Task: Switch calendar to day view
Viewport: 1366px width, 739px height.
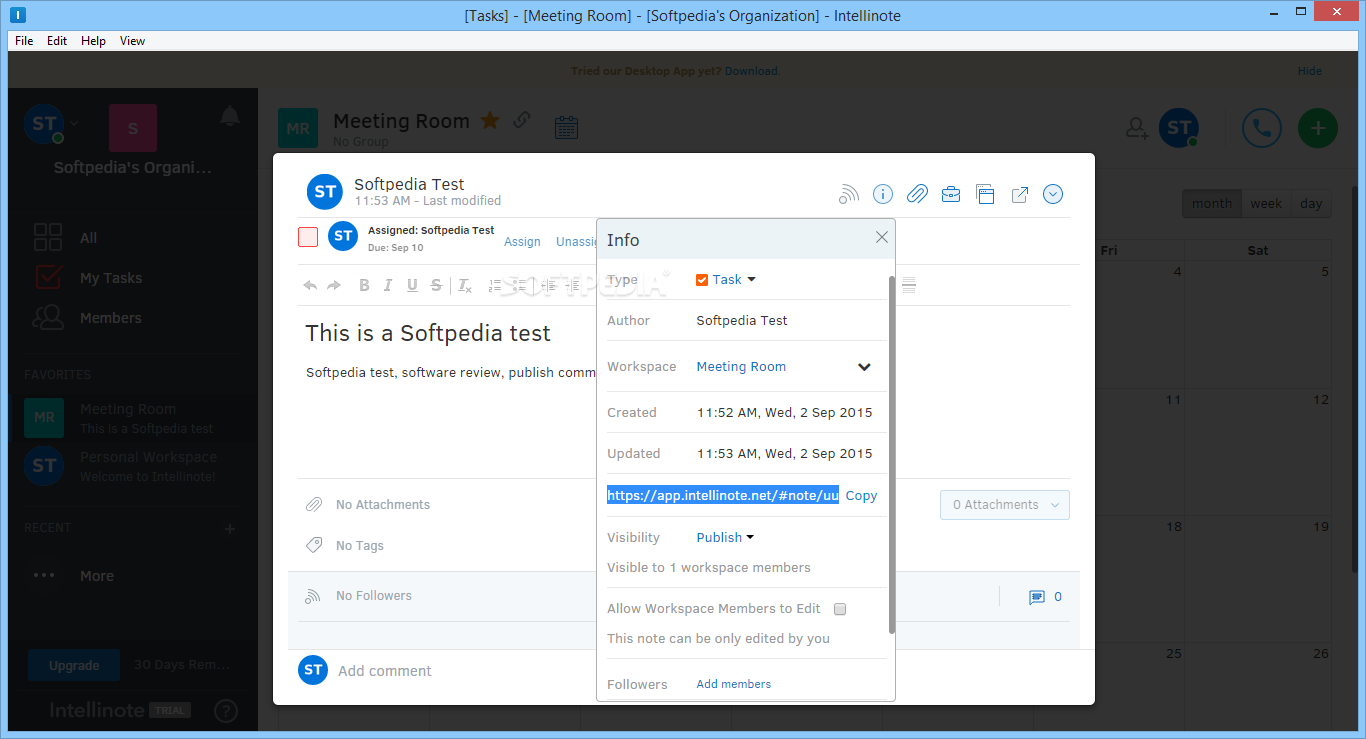Action: (1311, 203)
